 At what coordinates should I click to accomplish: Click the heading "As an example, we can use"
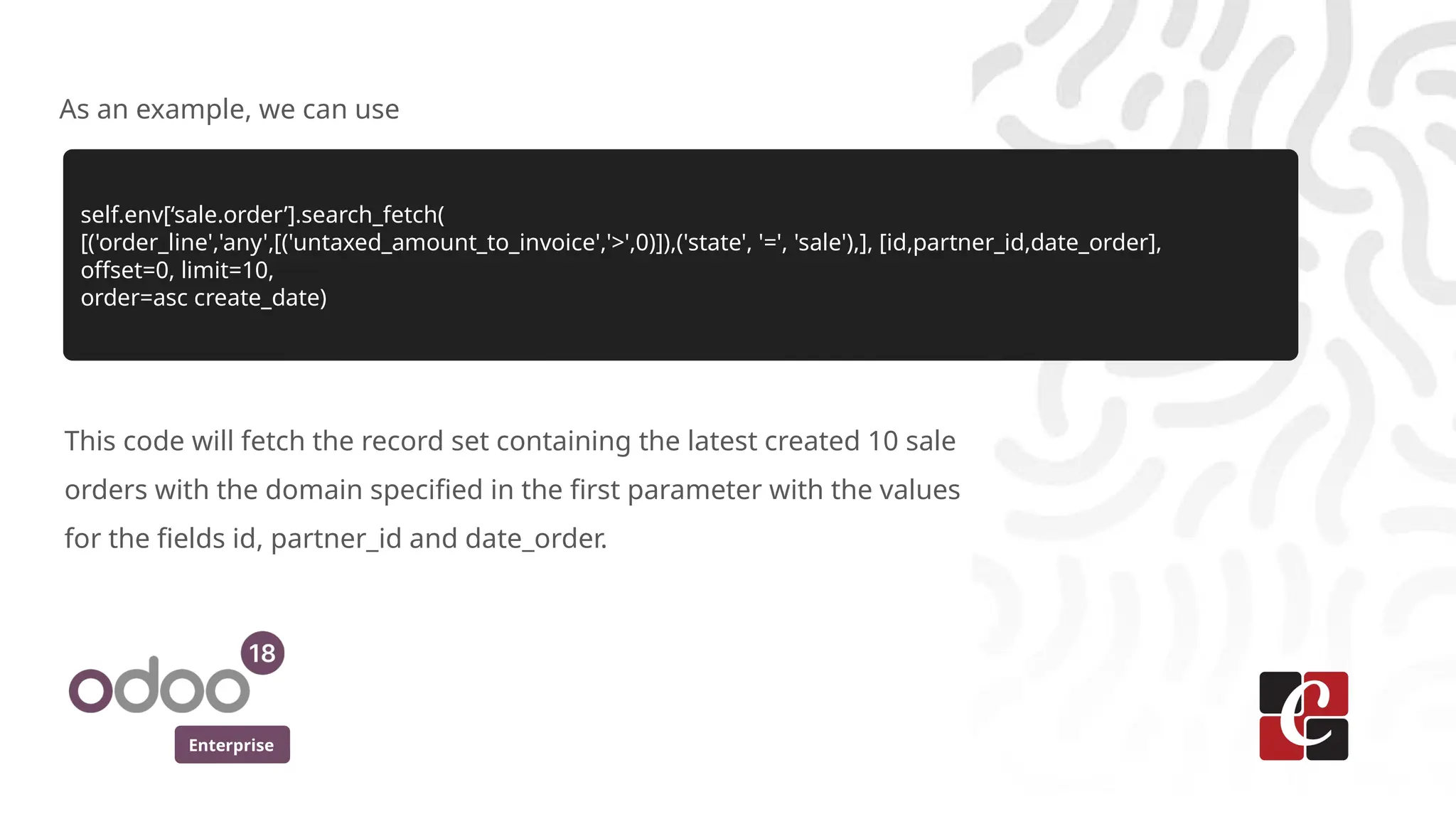click(229, 109)
